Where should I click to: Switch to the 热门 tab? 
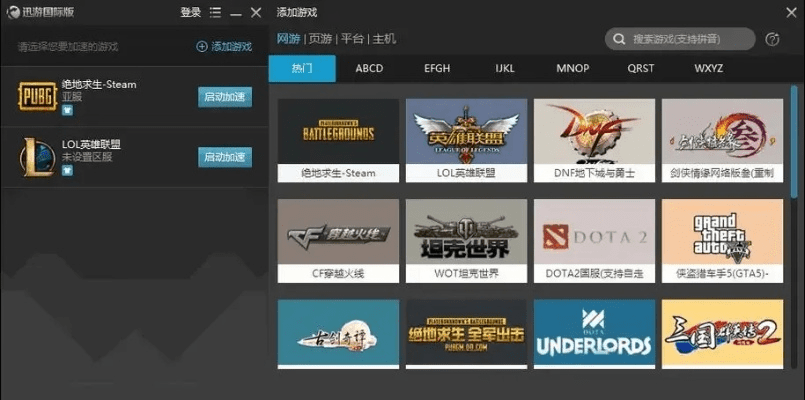tap(302, 69)
